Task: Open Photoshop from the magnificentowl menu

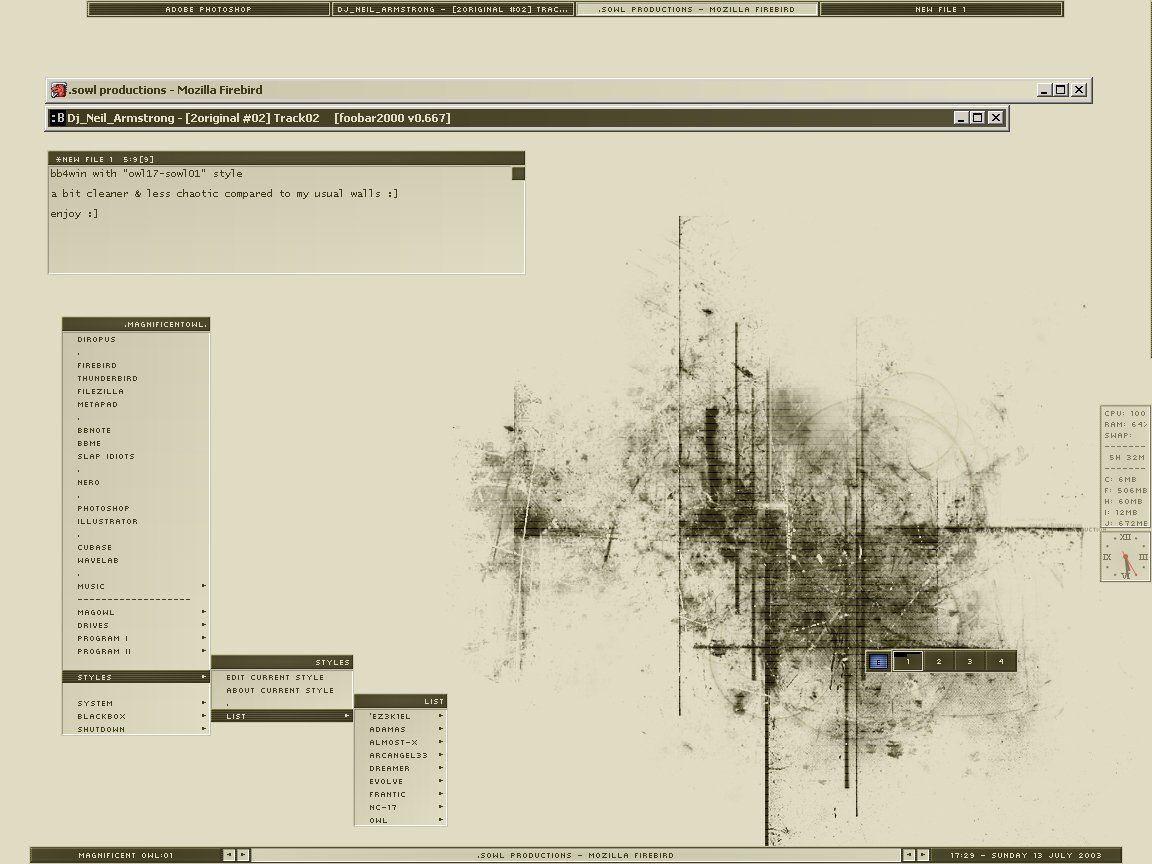Action: (136, 508)
